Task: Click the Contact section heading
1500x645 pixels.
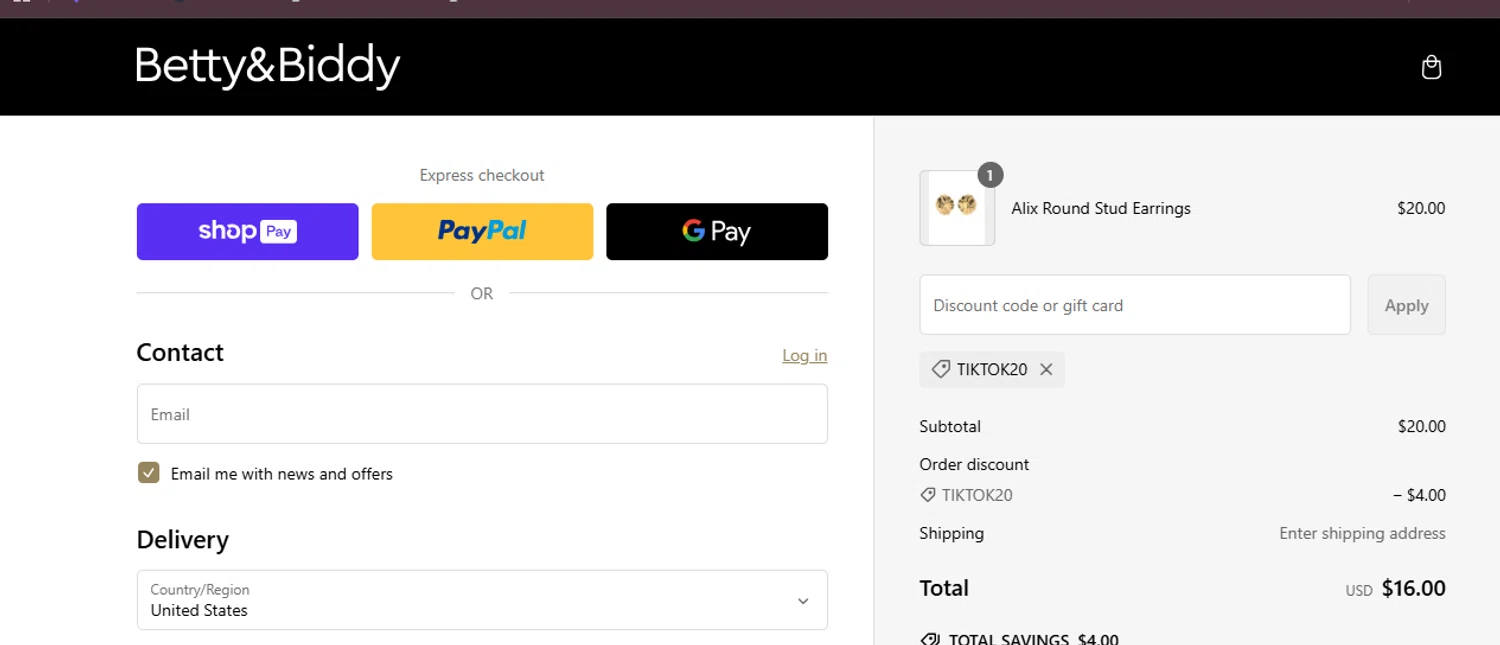Action: point(180,352)
